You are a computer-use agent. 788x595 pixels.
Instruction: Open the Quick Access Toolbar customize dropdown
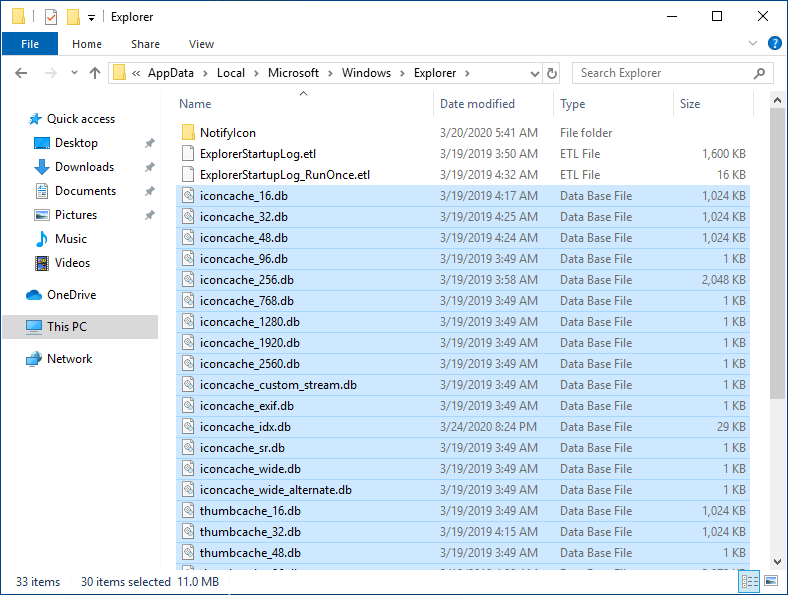click(91, 18)
